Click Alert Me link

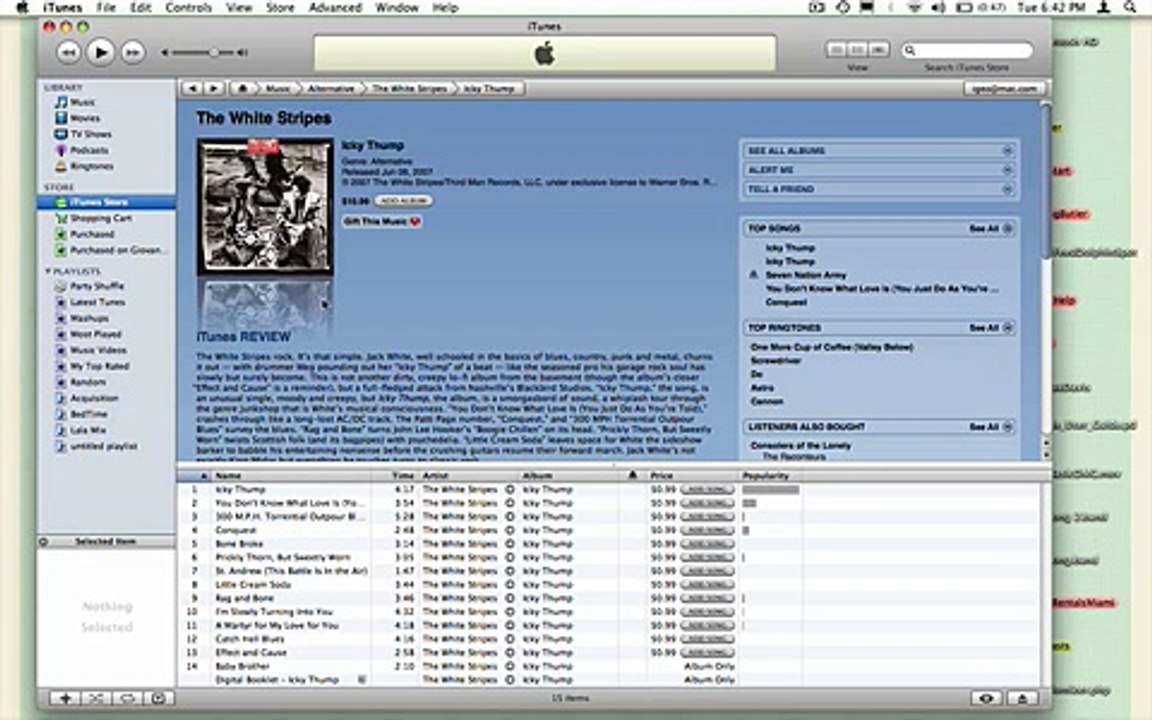tap(879, 170)
